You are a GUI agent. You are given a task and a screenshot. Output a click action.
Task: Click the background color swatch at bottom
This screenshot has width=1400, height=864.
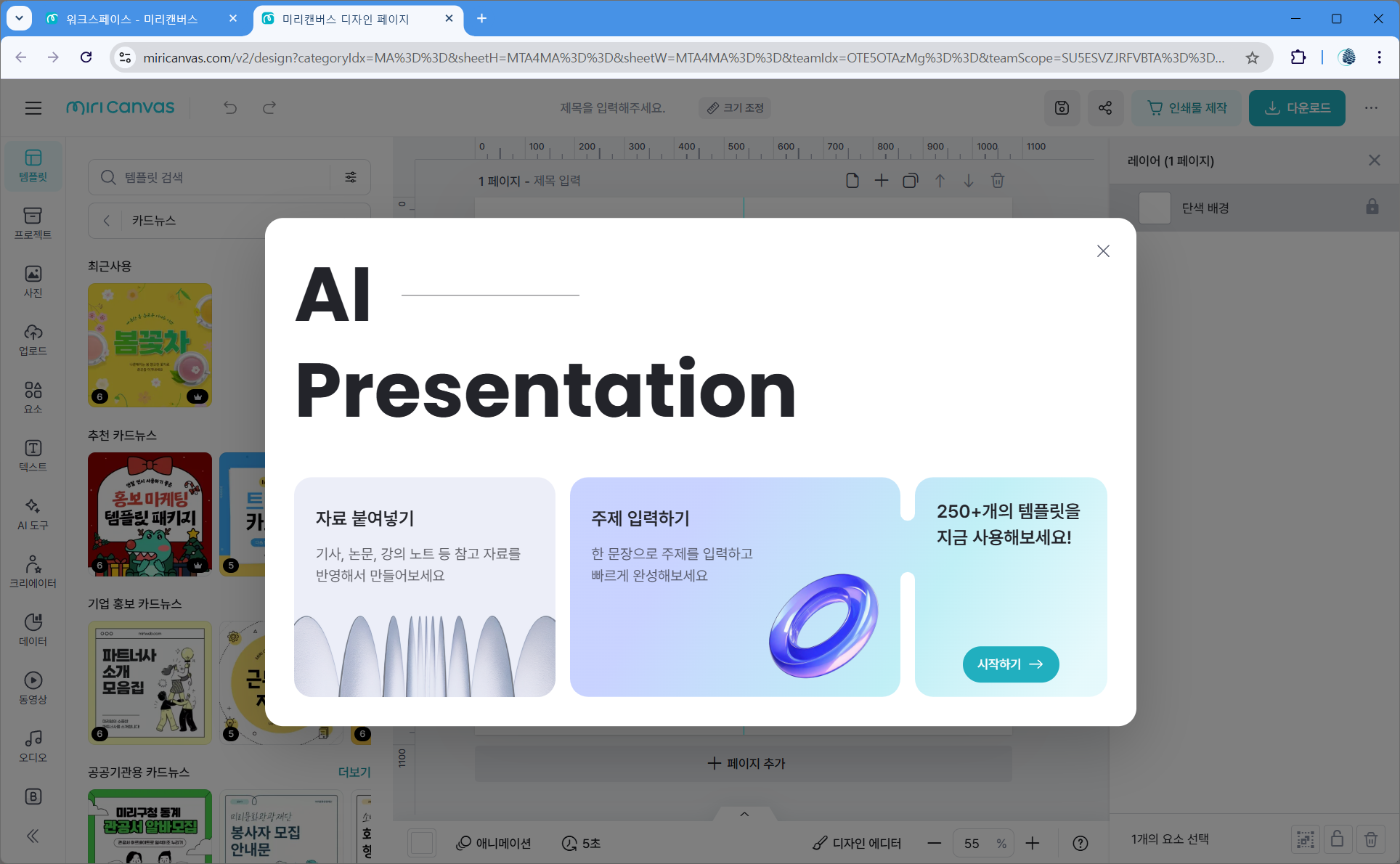tap(422, 843)
